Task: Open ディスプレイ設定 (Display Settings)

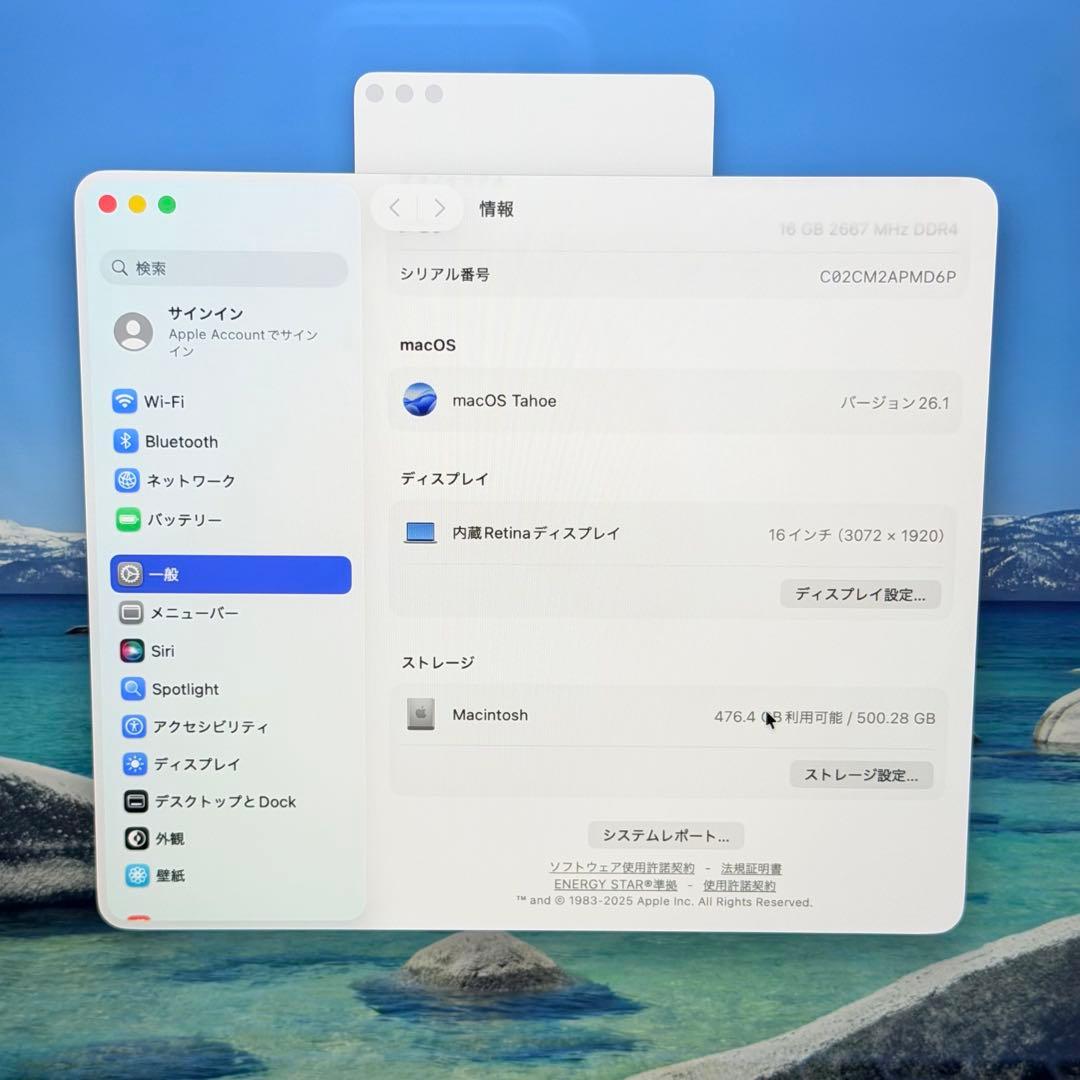Action: 859,594
